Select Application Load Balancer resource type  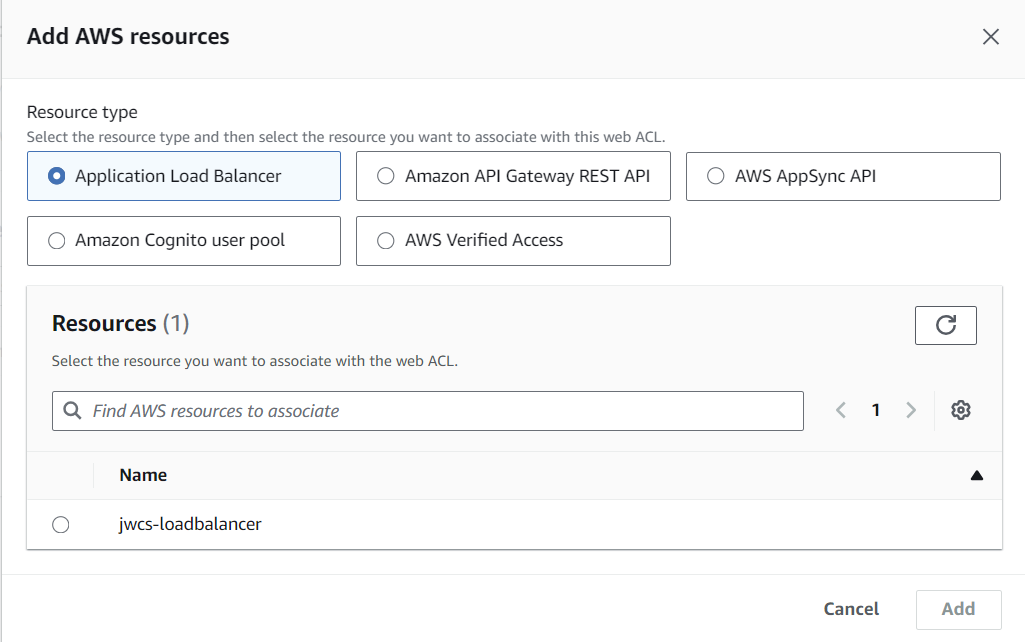click(184, 176)
